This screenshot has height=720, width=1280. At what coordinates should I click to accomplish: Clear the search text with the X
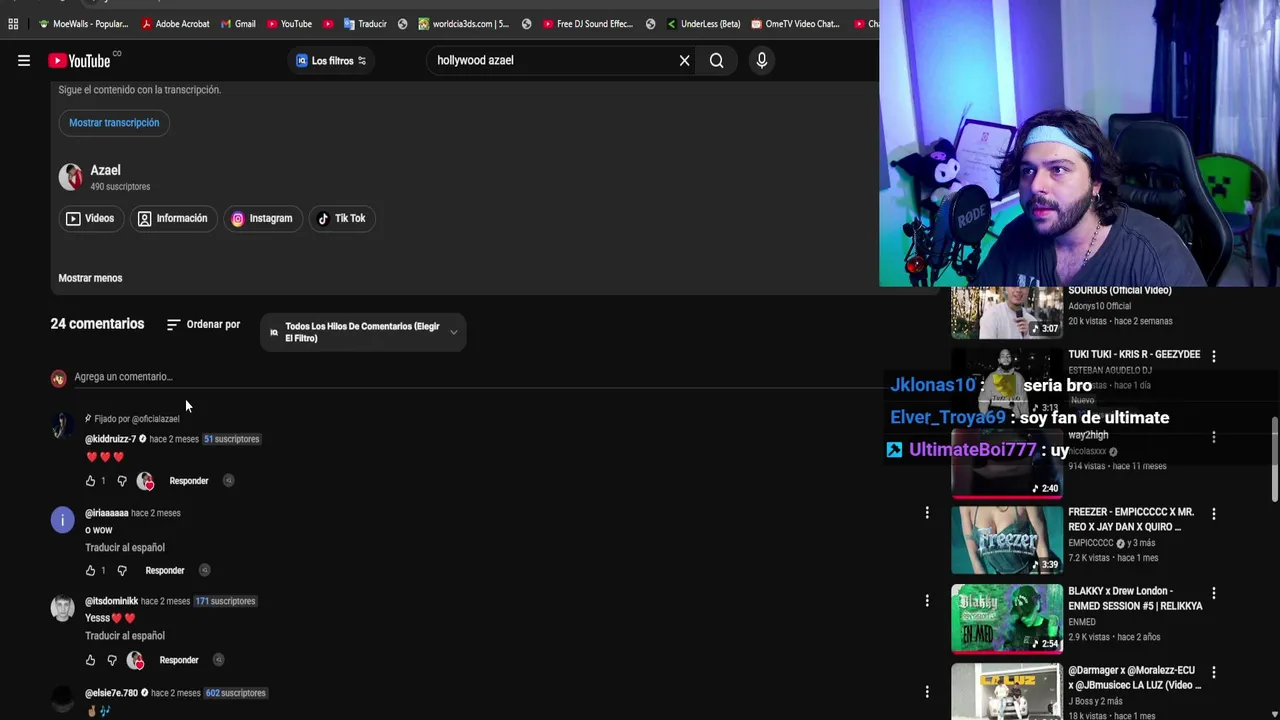(685, 61)
